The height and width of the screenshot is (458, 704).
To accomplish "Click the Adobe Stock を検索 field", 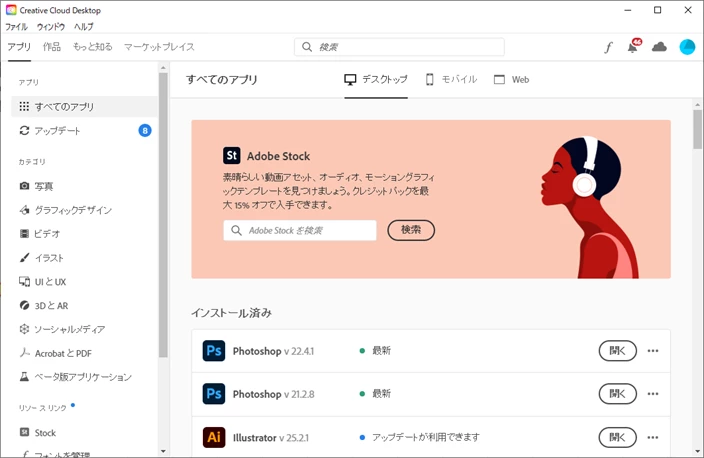I will point(300,230).
